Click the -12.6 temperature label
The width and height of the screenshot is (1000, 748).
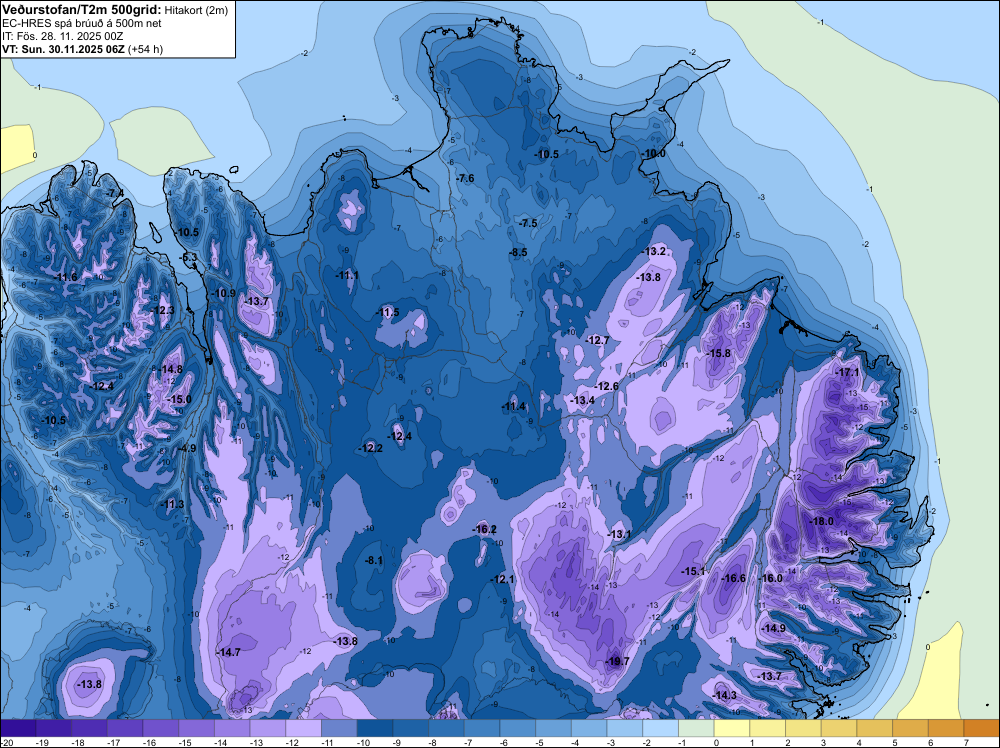point(607,386)
